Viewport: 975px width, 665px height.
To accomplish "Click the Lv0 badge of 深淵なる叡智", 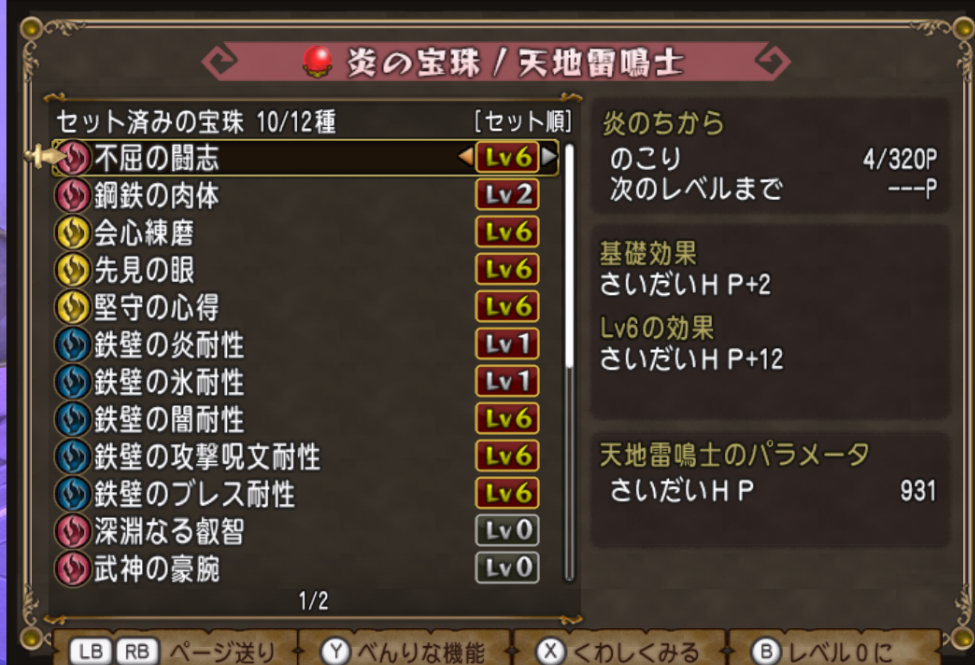I will 507,531.
